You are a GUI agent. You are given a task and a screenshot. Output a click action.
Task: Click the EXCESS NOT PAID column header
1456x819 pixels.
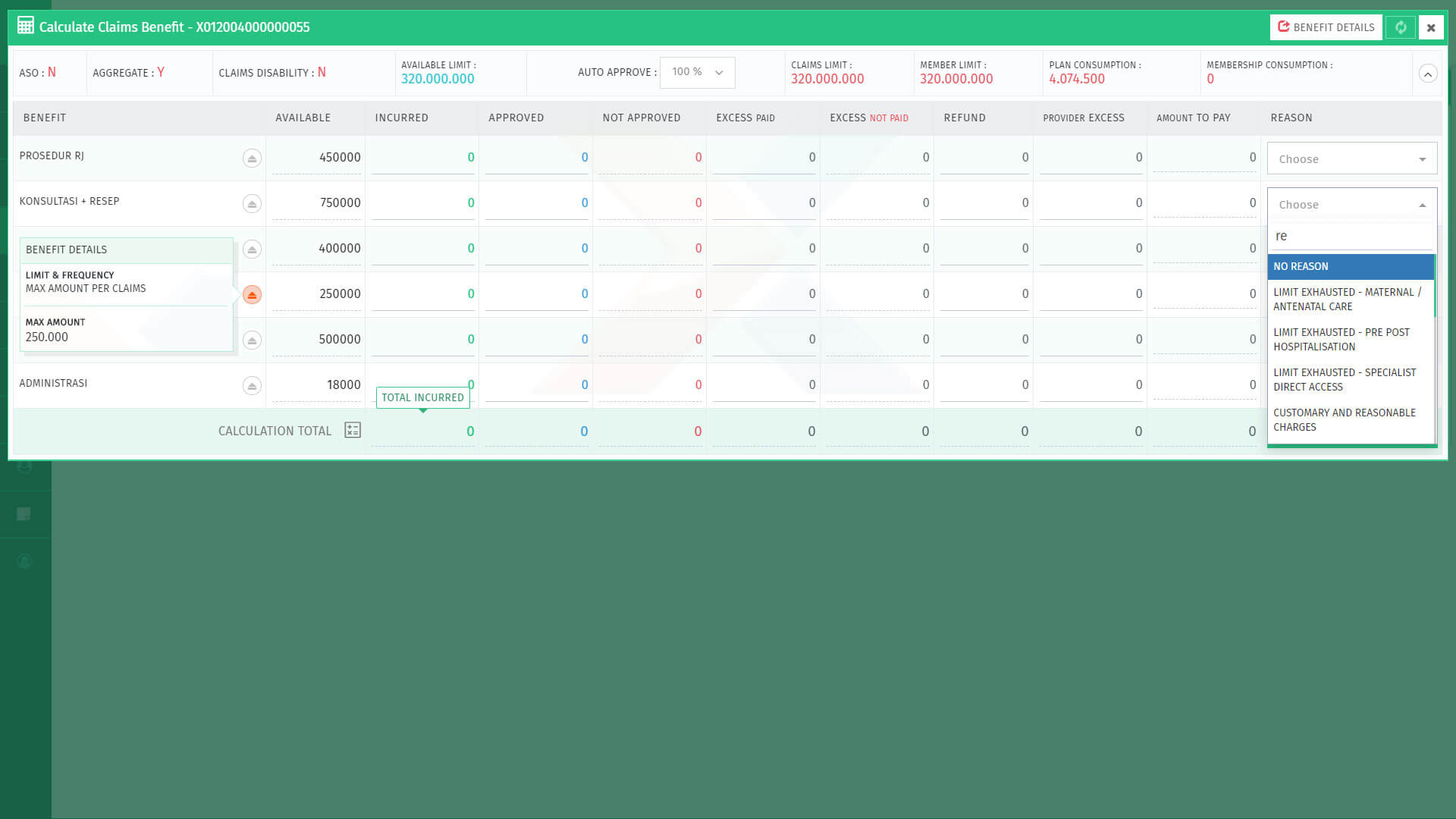point(869,118)
